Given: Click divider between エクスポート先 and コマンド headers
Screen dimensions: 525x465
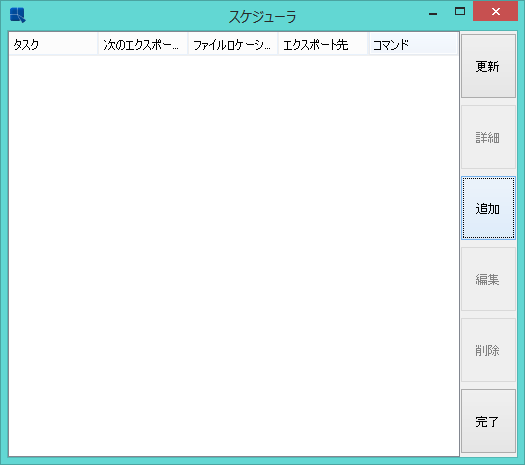Looking at the screenshot, I should click(368, 44).
